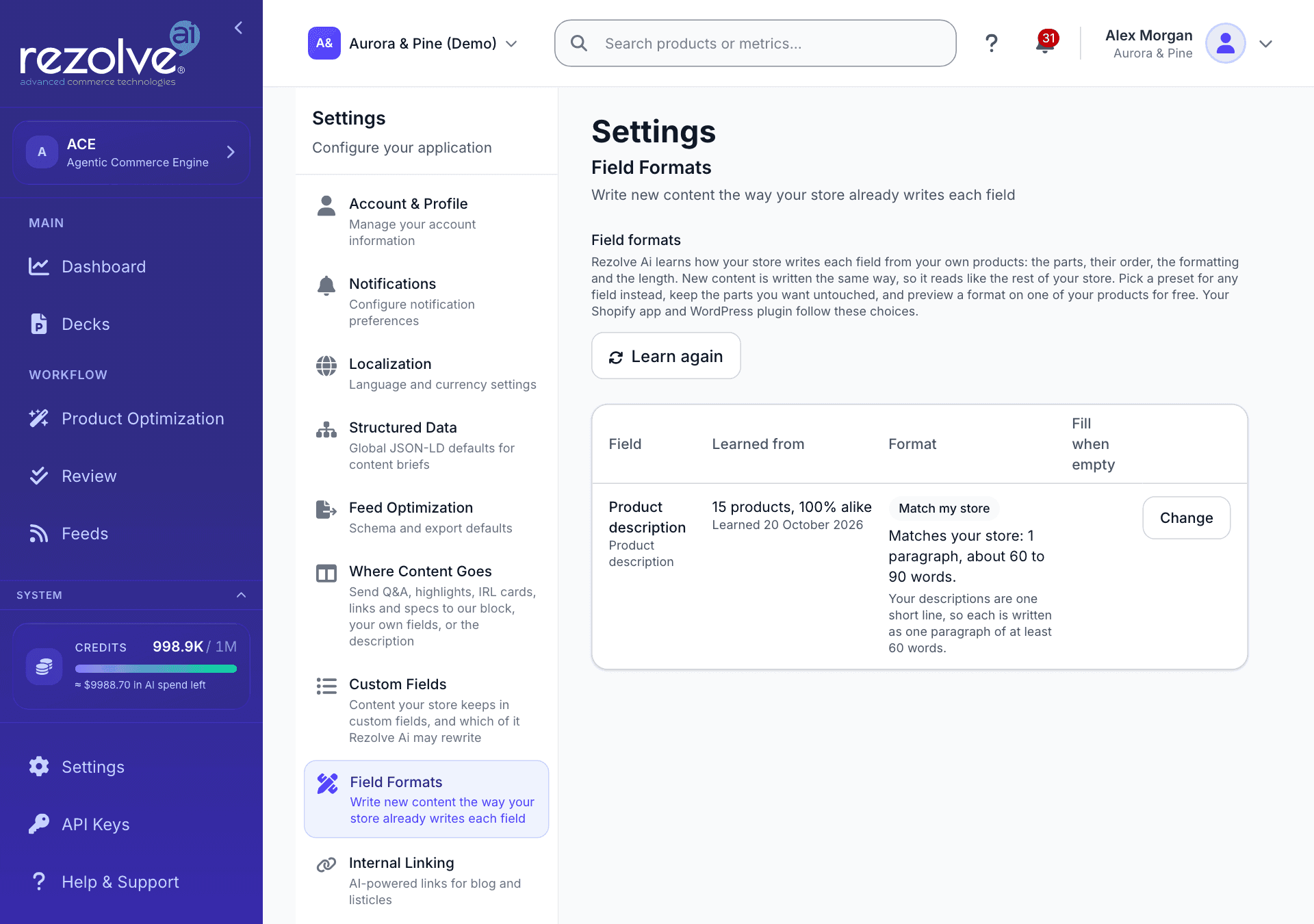Click the Account & Profile person icon
Viewport: 1314px width, 924px height.
pos(326,205)
